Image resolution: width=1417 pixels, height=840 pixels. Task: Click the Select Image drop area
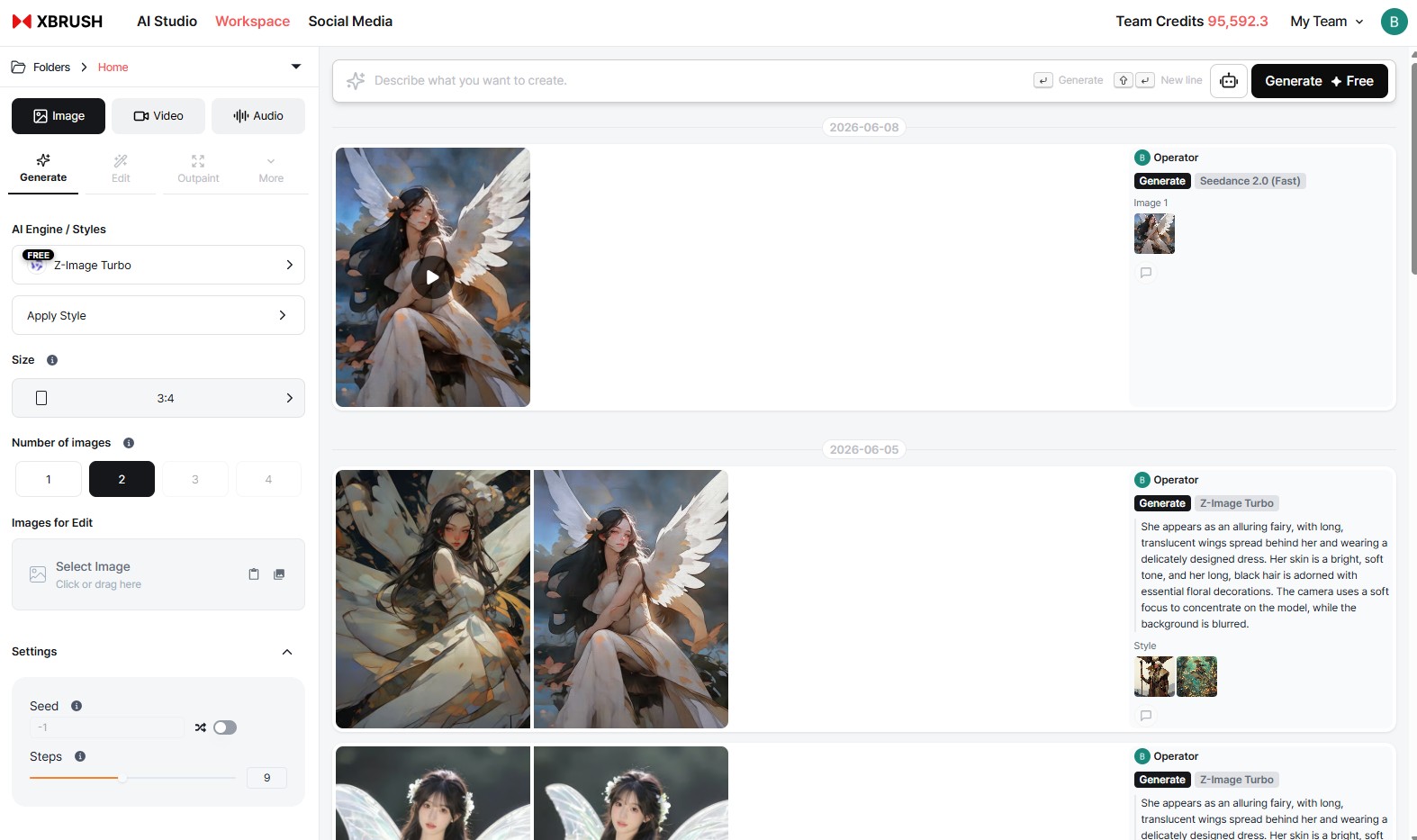tap(158, 574)
